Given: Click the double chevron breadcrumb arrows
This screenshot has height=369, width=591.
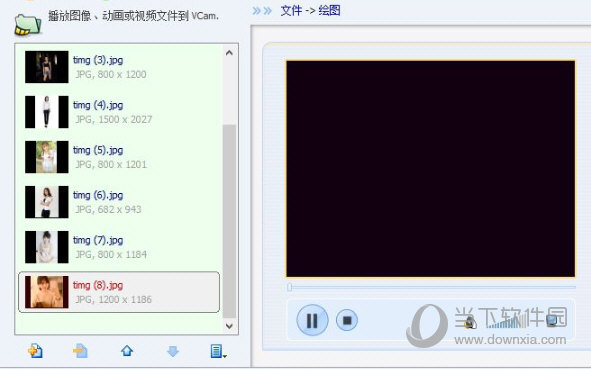Looking at the screenshot, I should pyautogui.click(x=262, y=11).
